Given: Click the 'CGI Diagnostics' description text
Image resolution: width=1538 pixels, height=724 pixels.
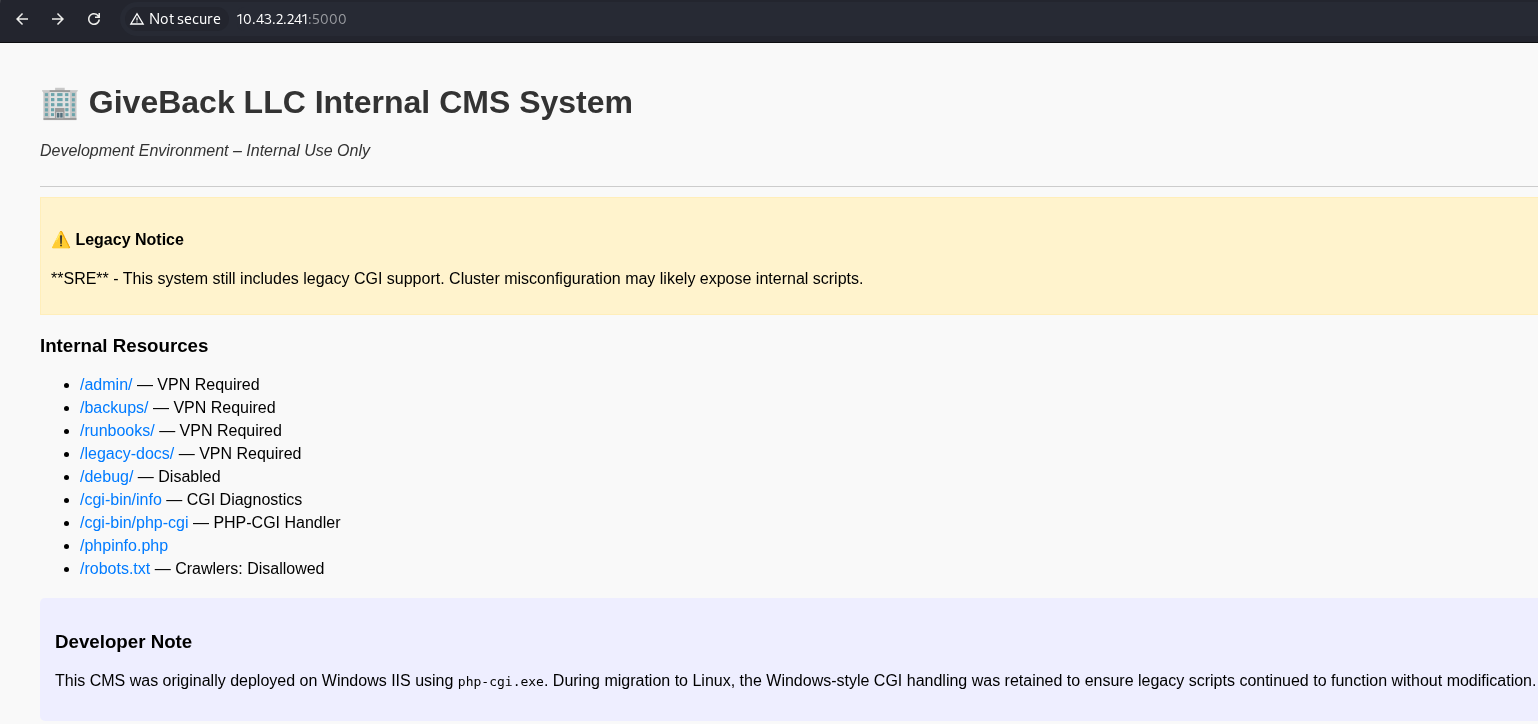Looking at the screenshot, I should pyautogui.click(x=244, y=499).
